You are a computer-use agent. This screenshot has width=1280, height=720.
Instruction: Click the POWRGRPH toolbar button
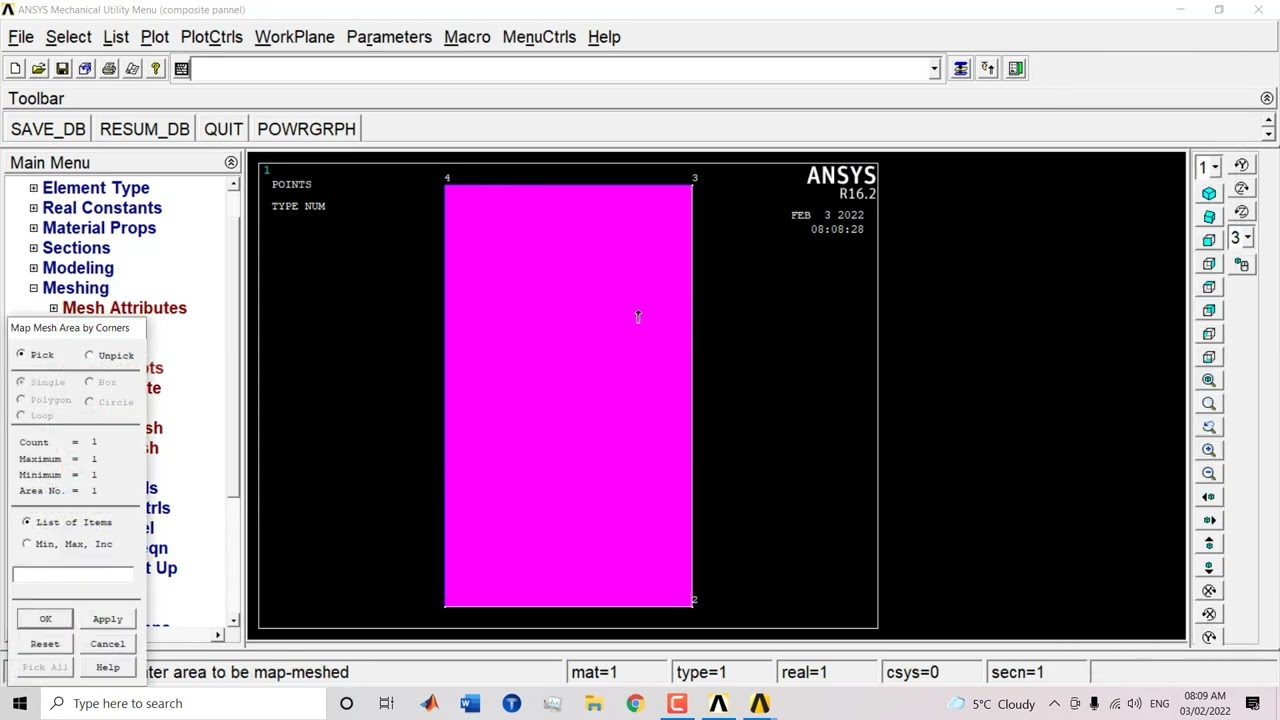(x=307, y=129)
